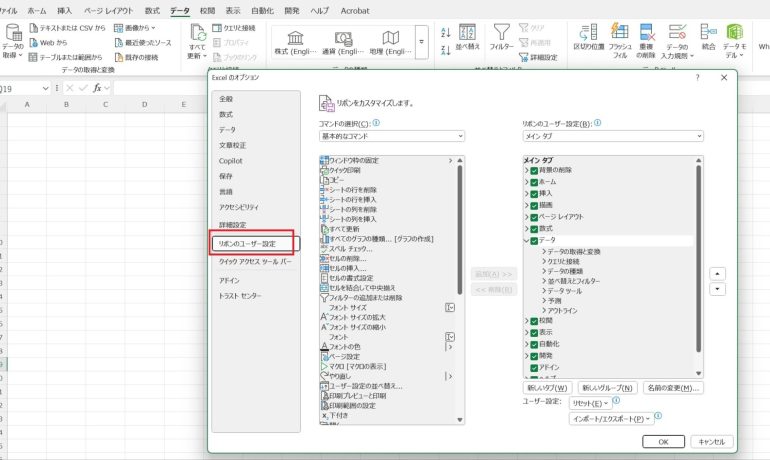Open the インポート/エクスポート dropdown button
The width and height of the screenshot is (770, 460).
click(610, 418)
